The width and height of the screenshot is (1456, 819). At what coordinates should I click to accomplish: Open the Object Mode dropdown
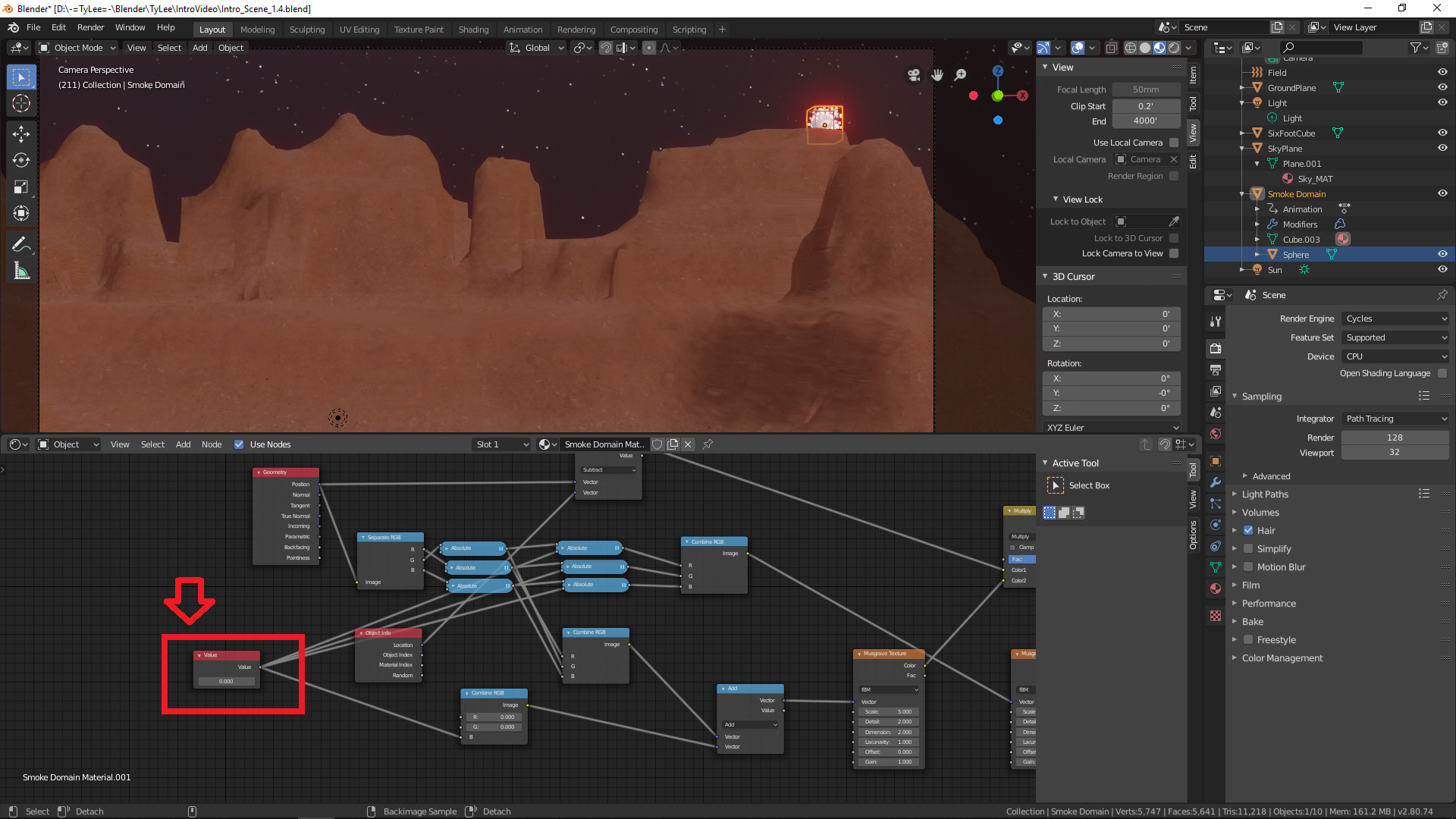coord(77,48)
